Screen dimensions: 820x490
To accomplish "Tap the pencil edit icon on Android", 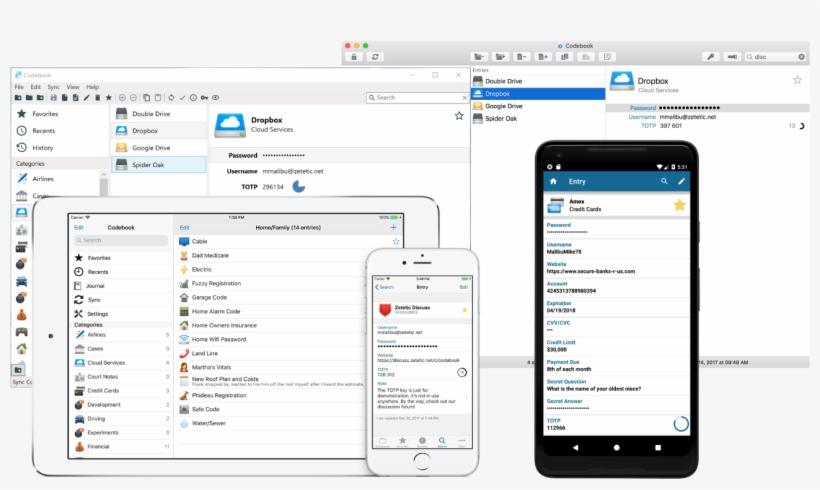I will click(682, 181).
